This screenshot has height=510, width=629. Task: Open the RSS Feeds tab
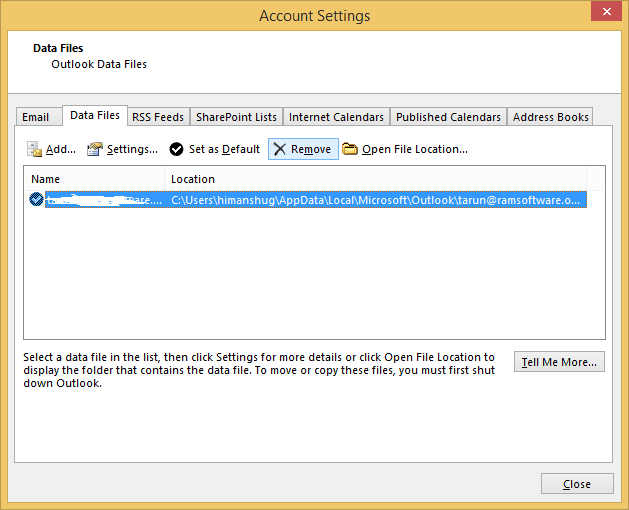[x=158, y=117]
